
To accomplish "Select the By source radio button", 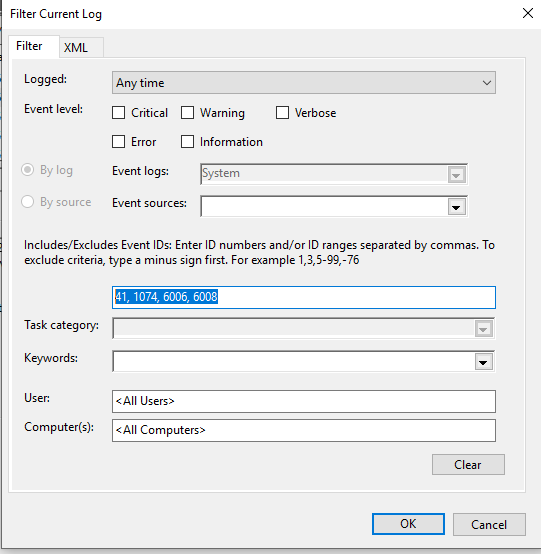I will click(x=28, y=202).
